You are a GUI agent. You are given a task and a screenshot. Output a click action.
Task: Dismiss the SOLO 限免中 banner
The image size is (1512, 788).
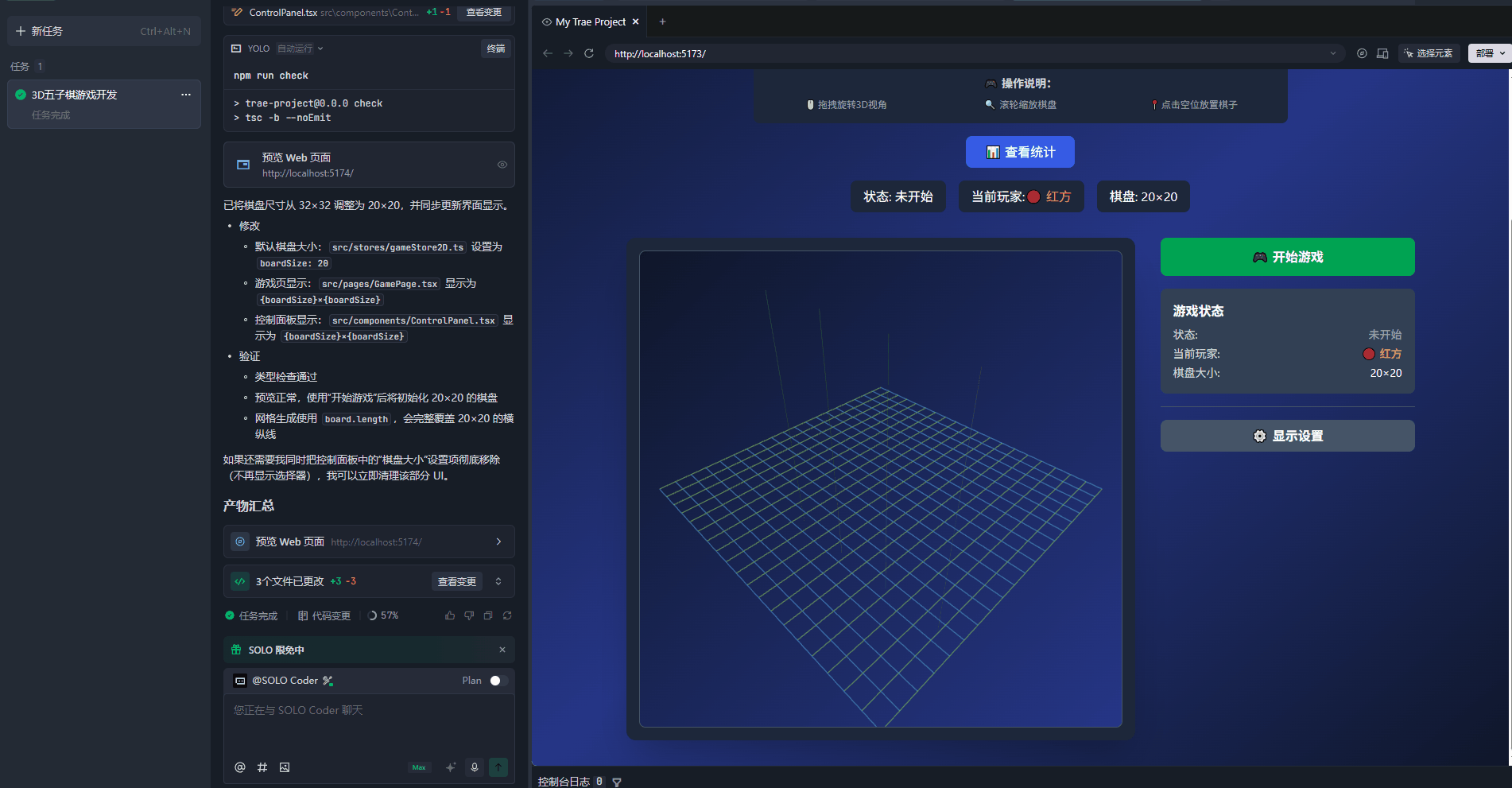click(502, 650)
